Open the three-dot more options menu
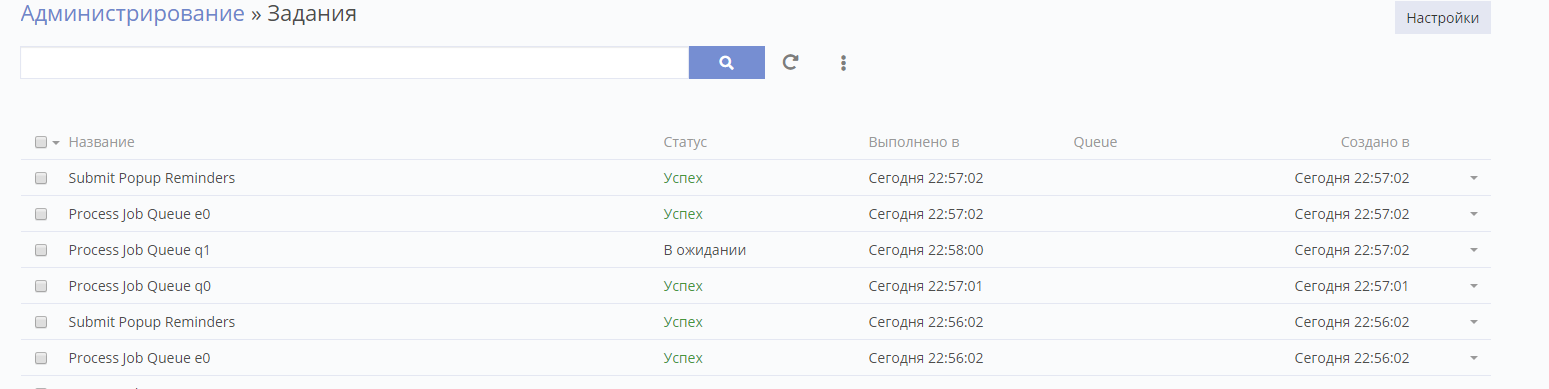Screen dimensions: 1549x389 click(844, 63)
